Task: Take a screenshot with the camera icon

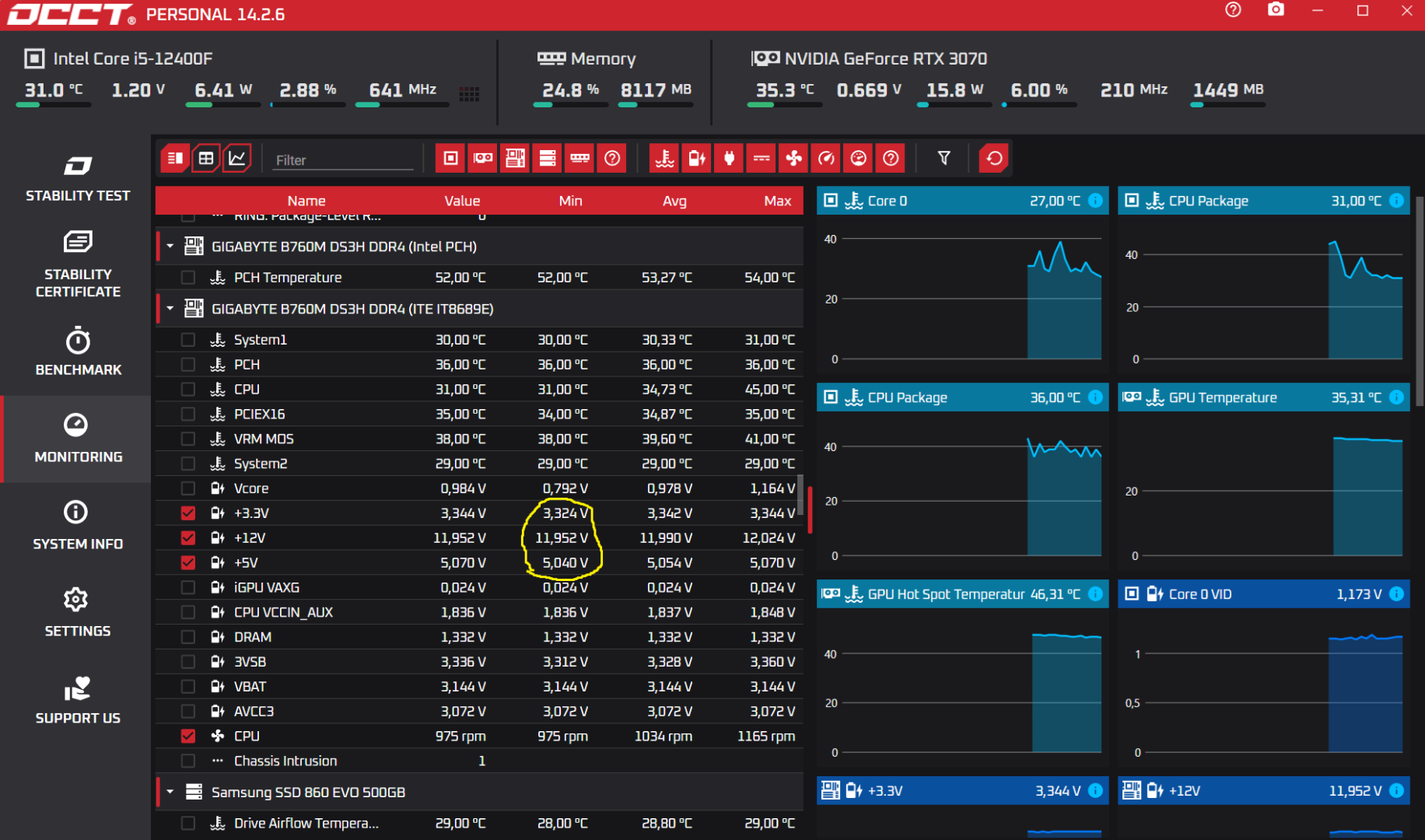Action: coord(1276,10)
